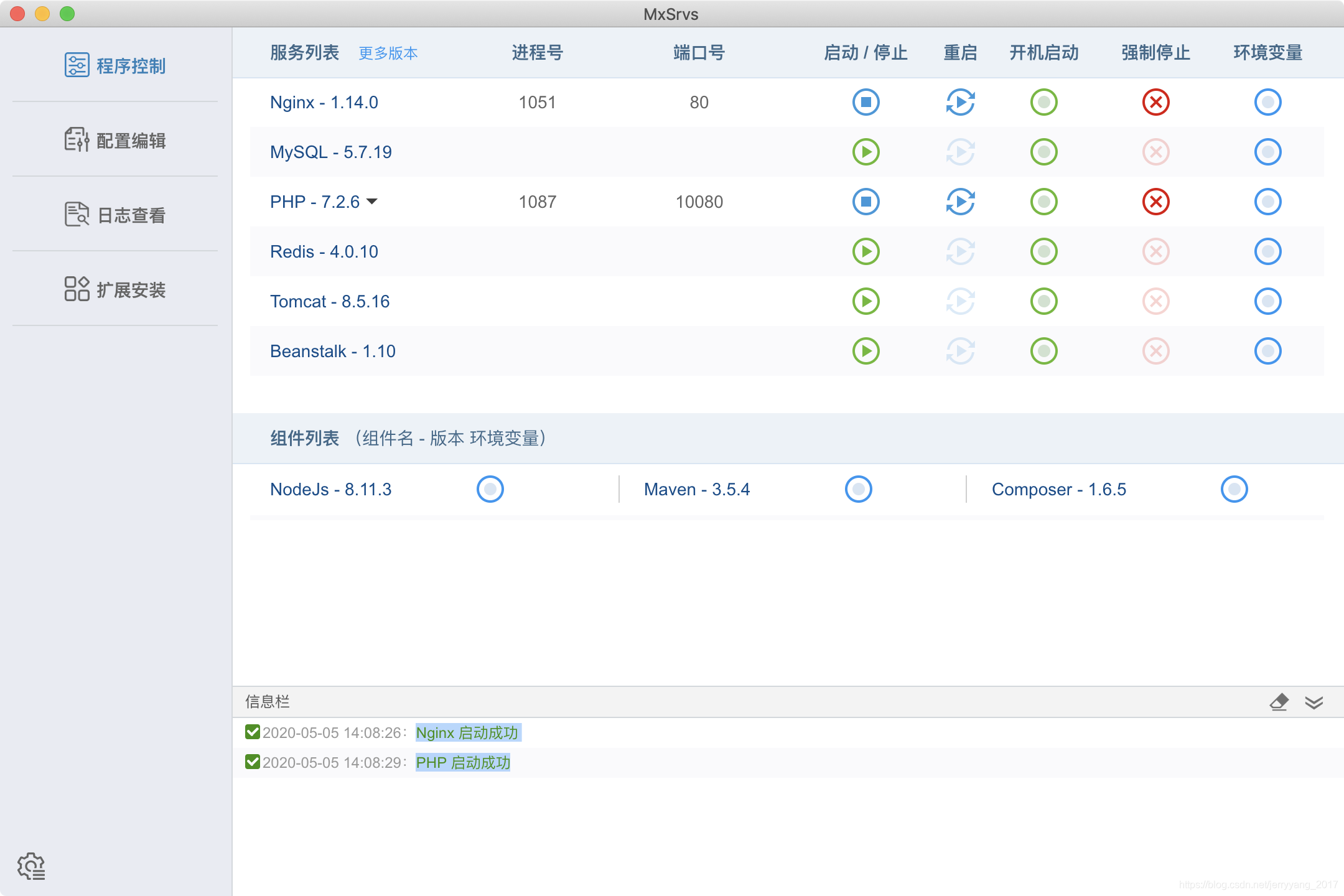Click MySQL - 5.7.19 service name
Image resolution: width=1344 pixels, height=896 pixels.
(x=330, y=152)
